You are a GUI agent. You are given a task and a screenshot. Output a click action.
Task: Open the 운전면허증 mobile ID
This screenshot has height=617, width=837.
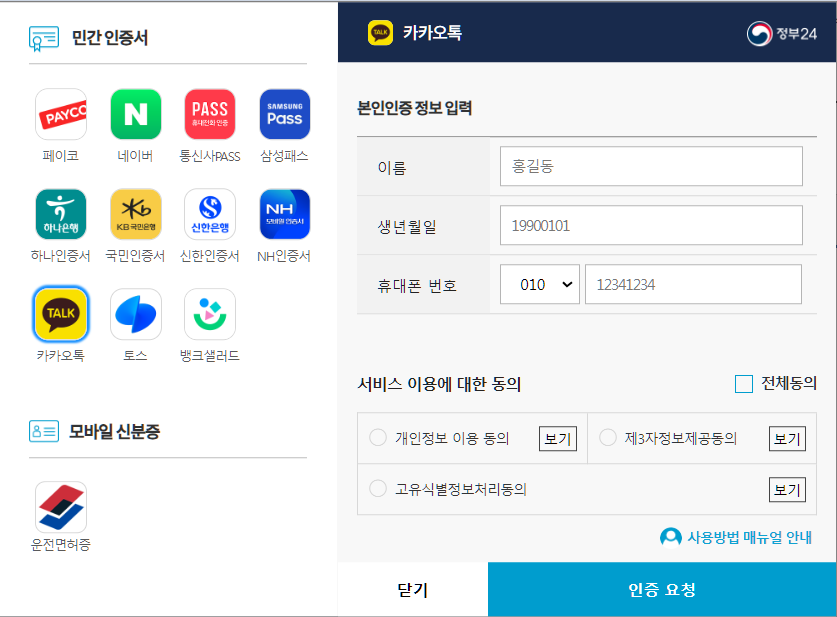coord(60,508)
